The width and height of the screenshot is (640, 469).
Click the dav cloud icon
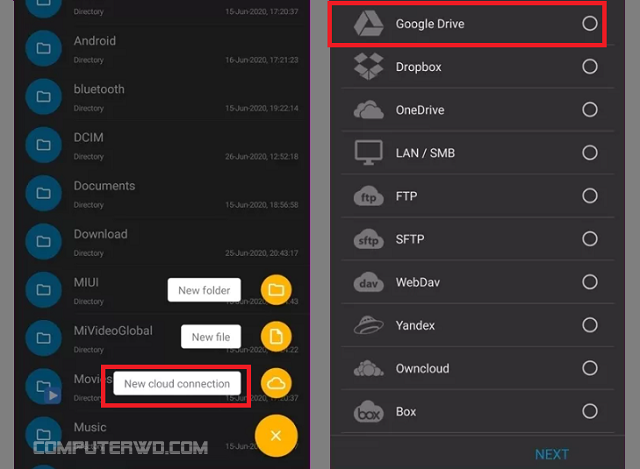[x=369, y=282]
